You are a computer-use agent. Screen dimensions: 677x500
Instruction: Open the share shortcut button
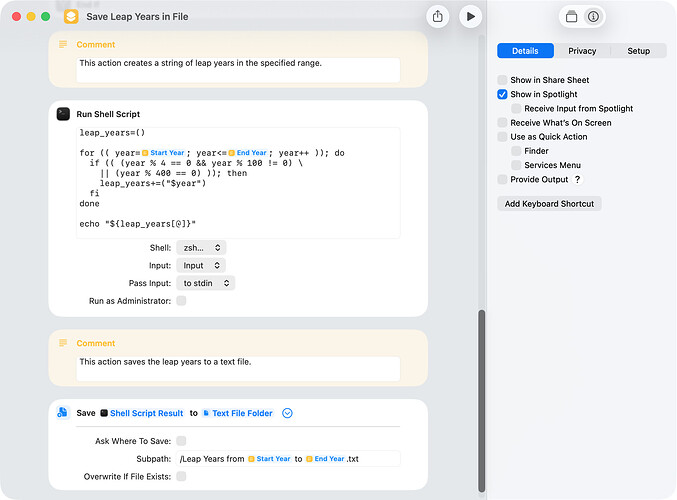point(437,16)
